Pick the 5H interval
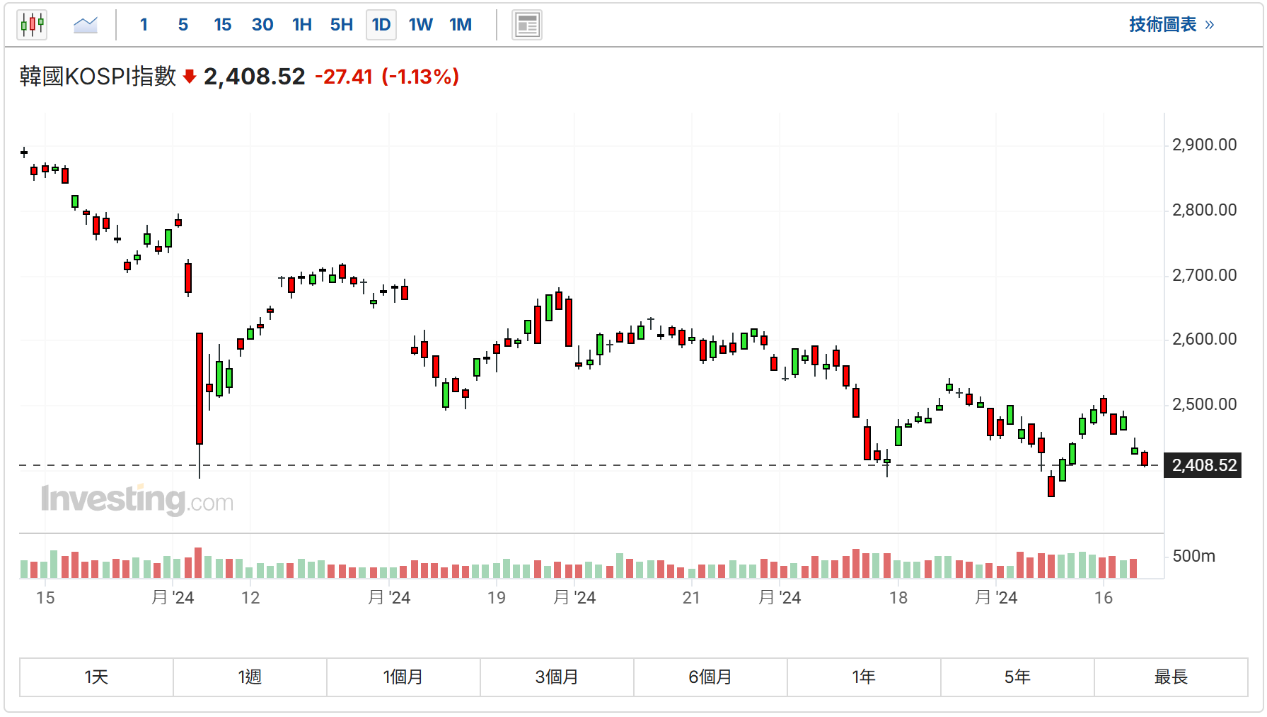The image size is (1267, 717). pos(341,24)
